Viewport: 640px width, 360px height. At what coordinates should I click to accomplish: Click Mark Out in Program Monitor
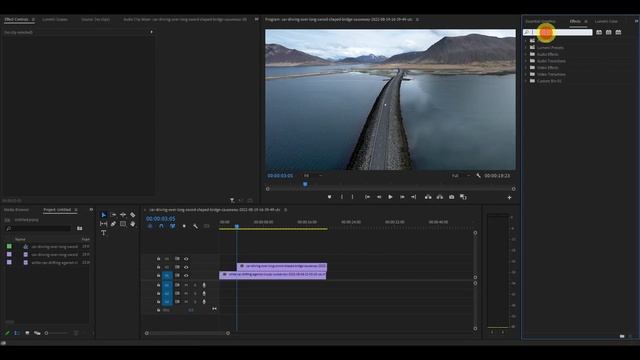[353, 197]
